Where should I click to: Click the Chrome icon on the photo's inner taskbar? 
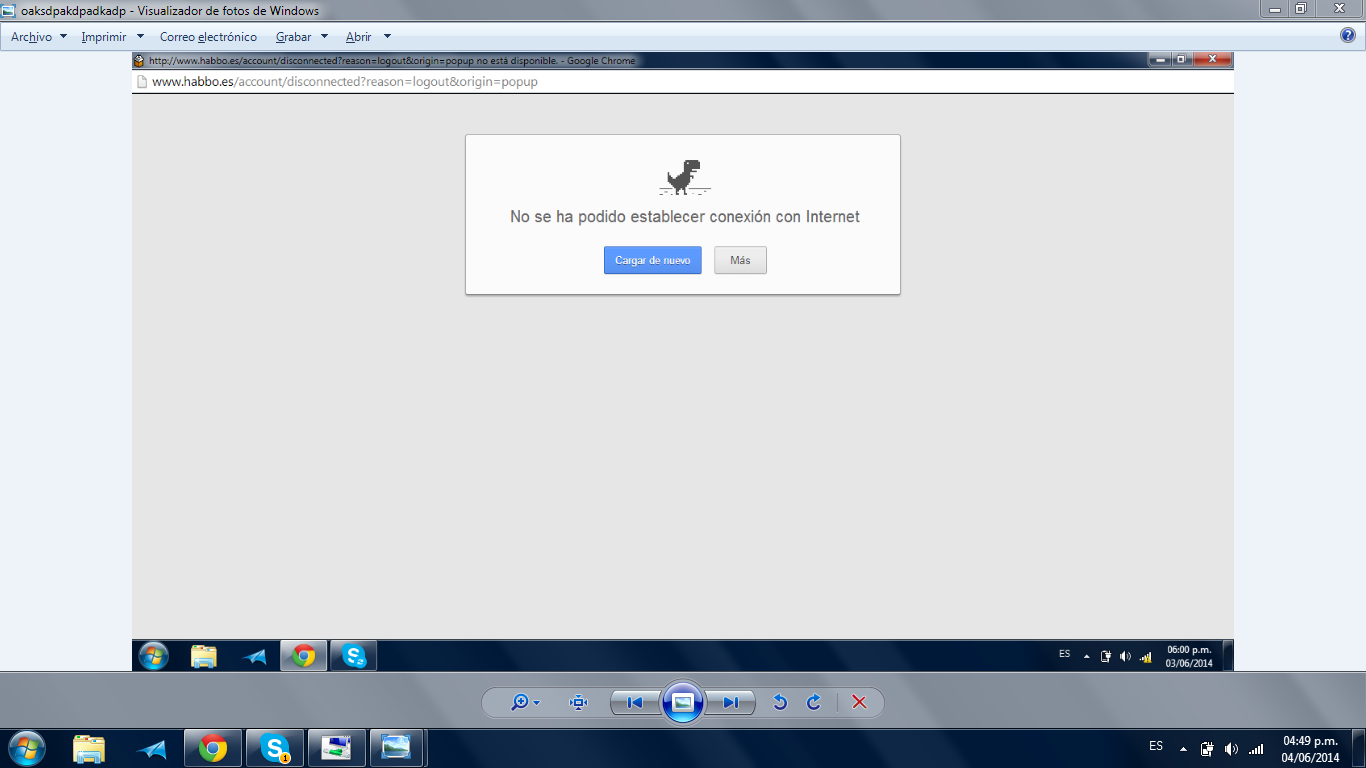click(x=304, y=656)
